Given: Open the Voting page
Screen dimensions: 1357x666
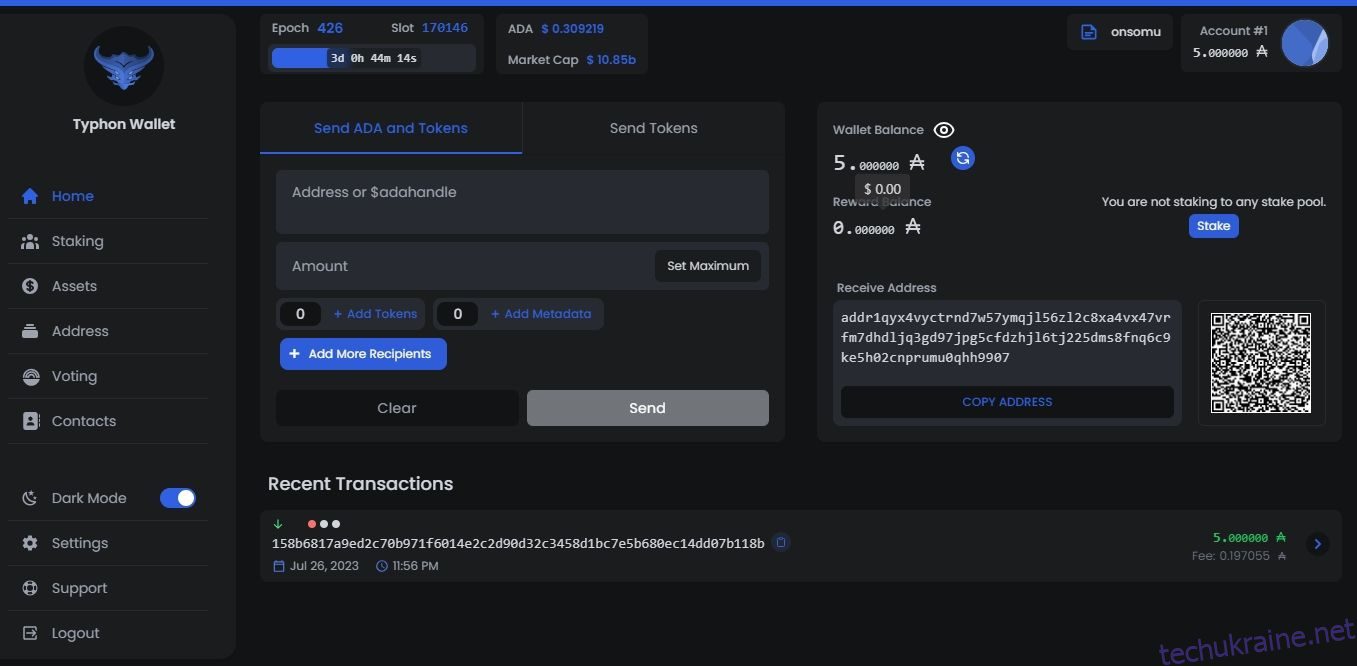Looking at the screenshot, I should pyautogui.click(x=74, y=376).
